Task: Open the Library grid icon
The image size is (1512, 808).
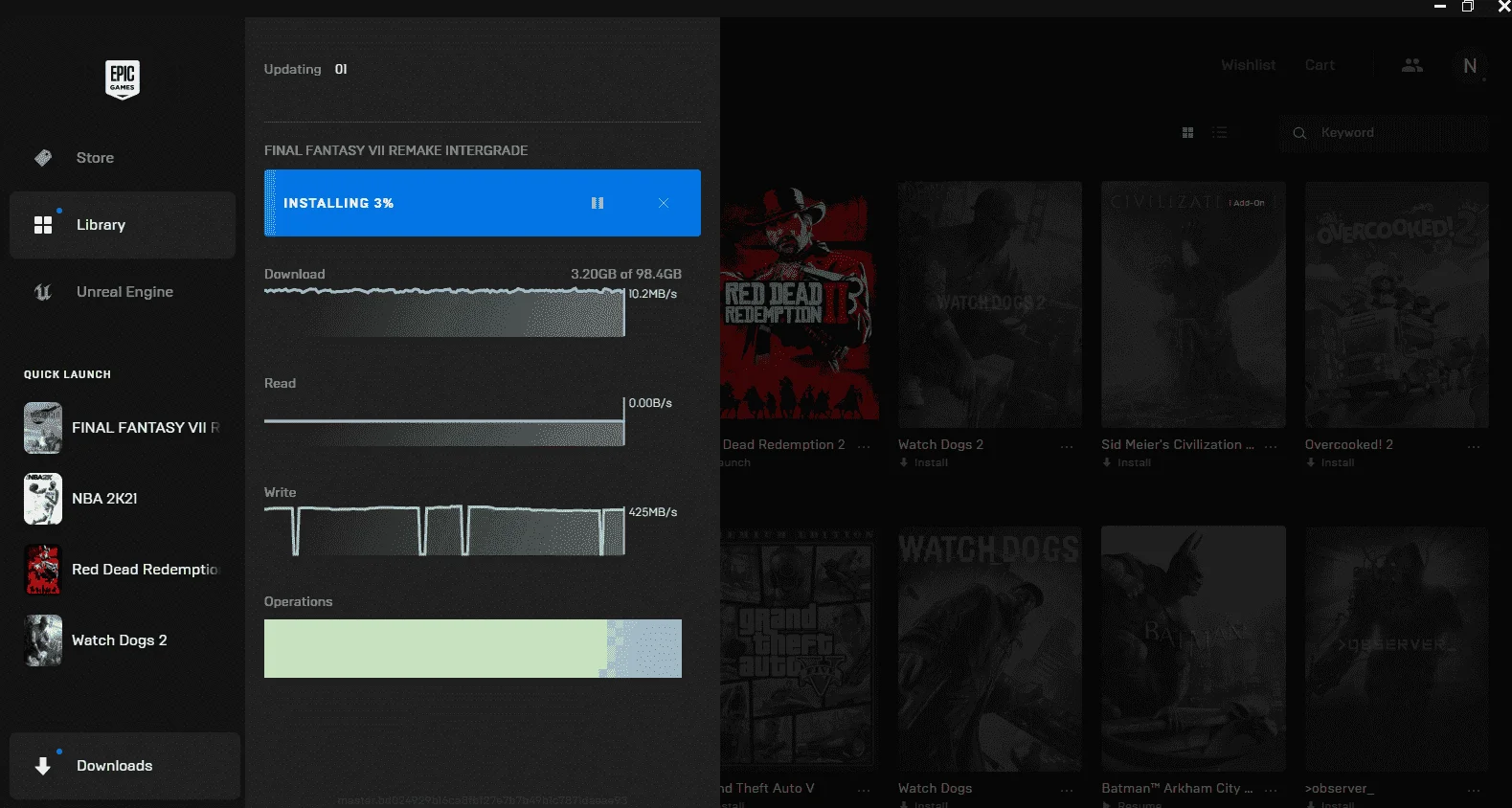Action: pyautogui.click(x=43, y=225)
